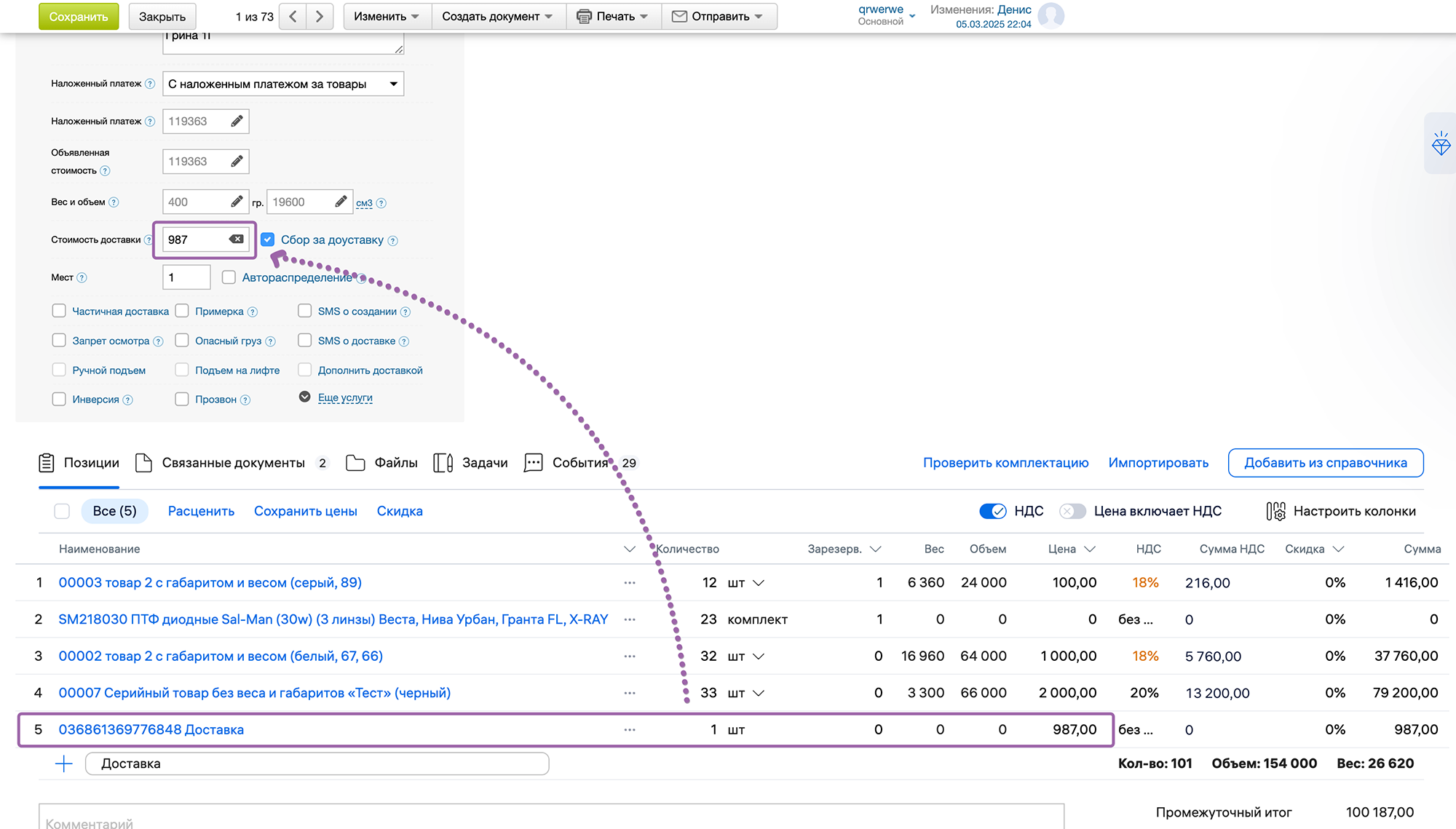1456x829 pixels.
Task: Click Добавить из справочника button
Action: [x=1325, y=463]
